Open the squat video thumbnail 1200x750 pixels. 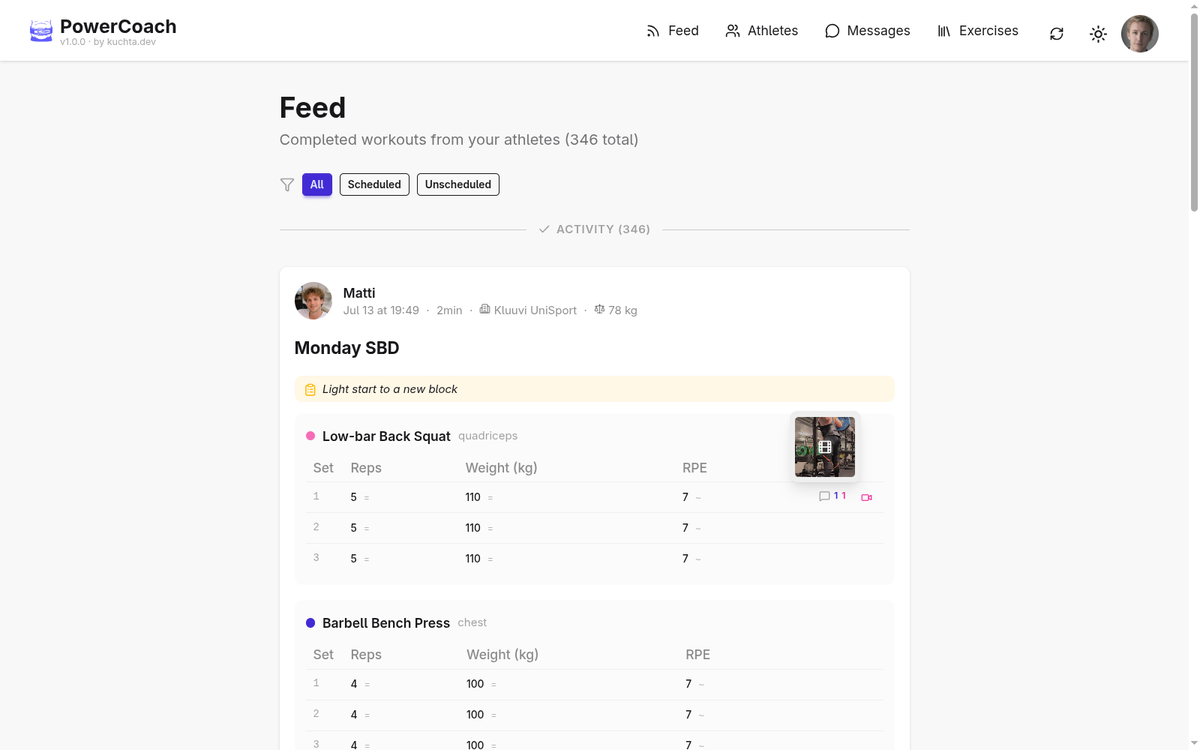825,447
